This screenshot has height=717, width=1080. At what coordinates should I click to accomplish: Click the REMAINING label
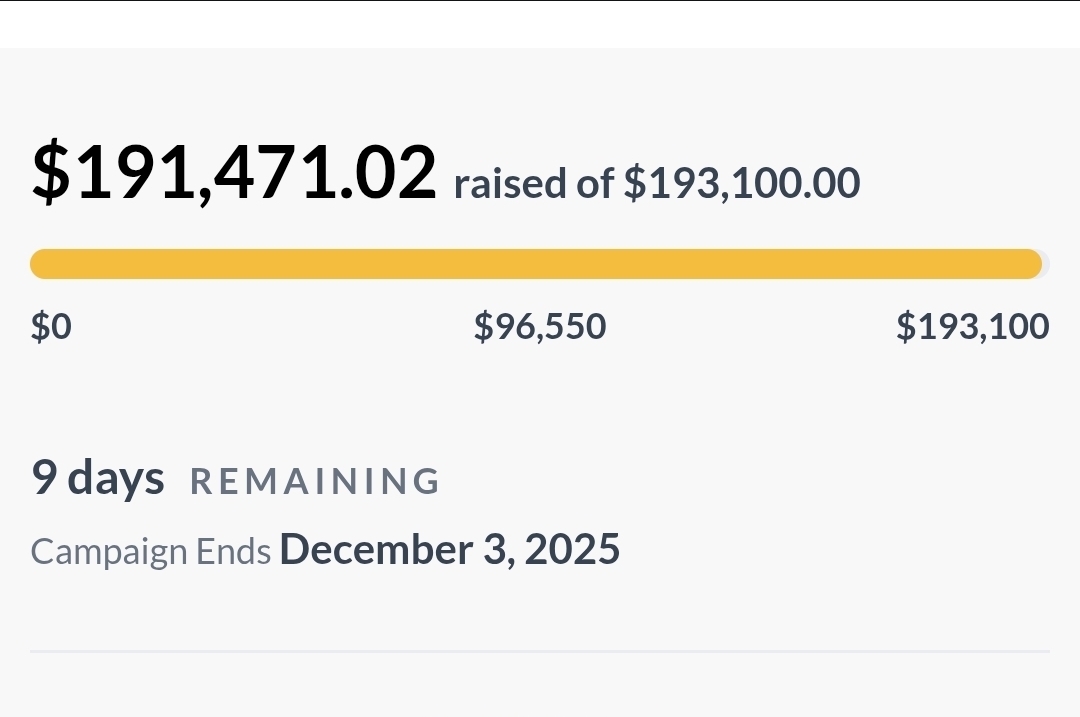(x=315, y=481)
